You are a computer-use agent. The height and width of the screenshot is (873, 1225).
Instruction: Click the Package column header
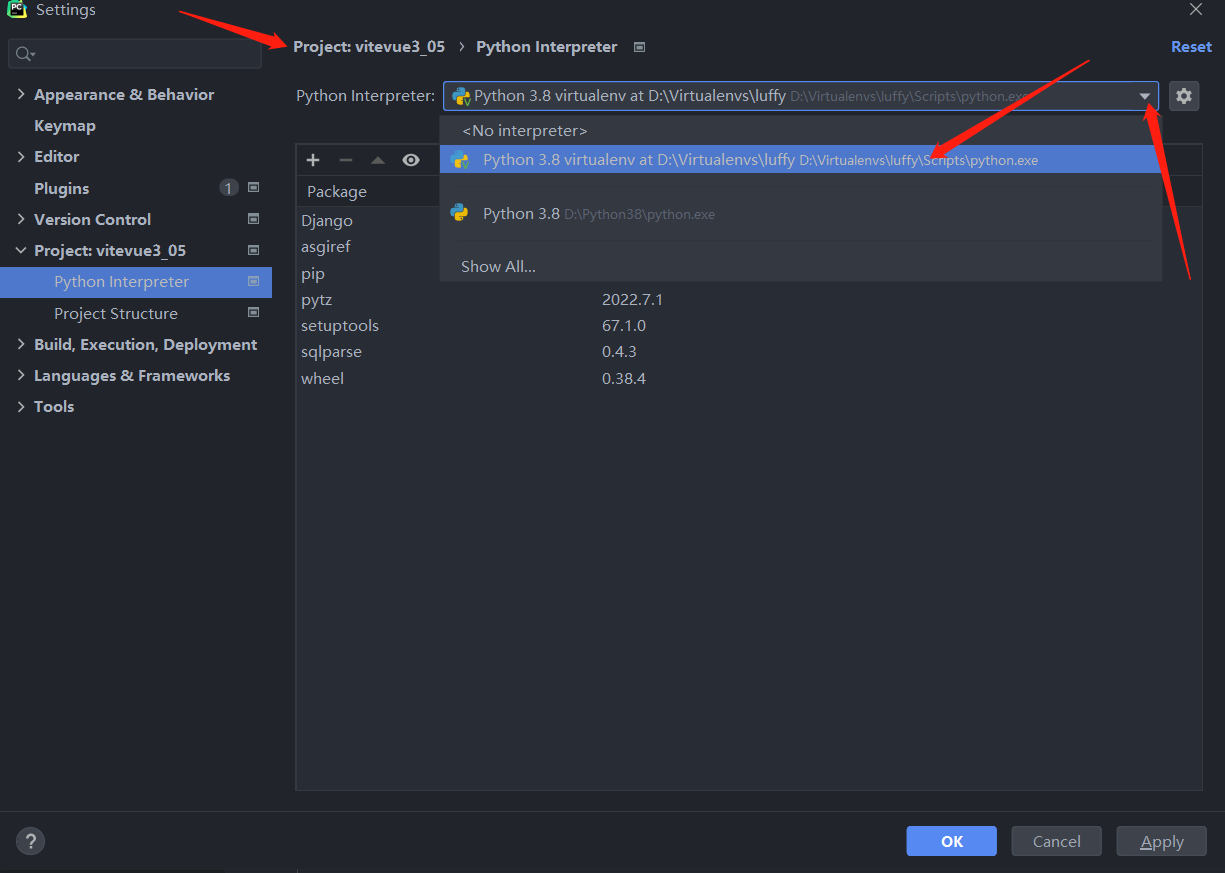pos(337,191)
